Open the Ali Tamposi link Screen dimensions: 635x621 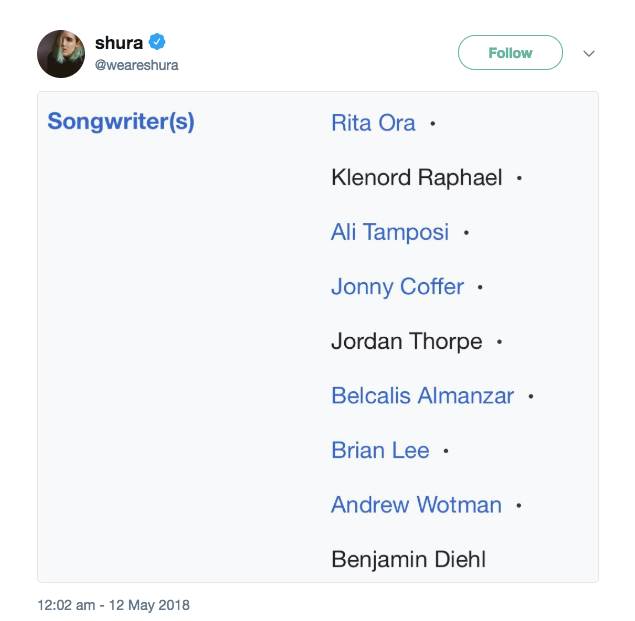pyautogui.click(x=390, y=232)
